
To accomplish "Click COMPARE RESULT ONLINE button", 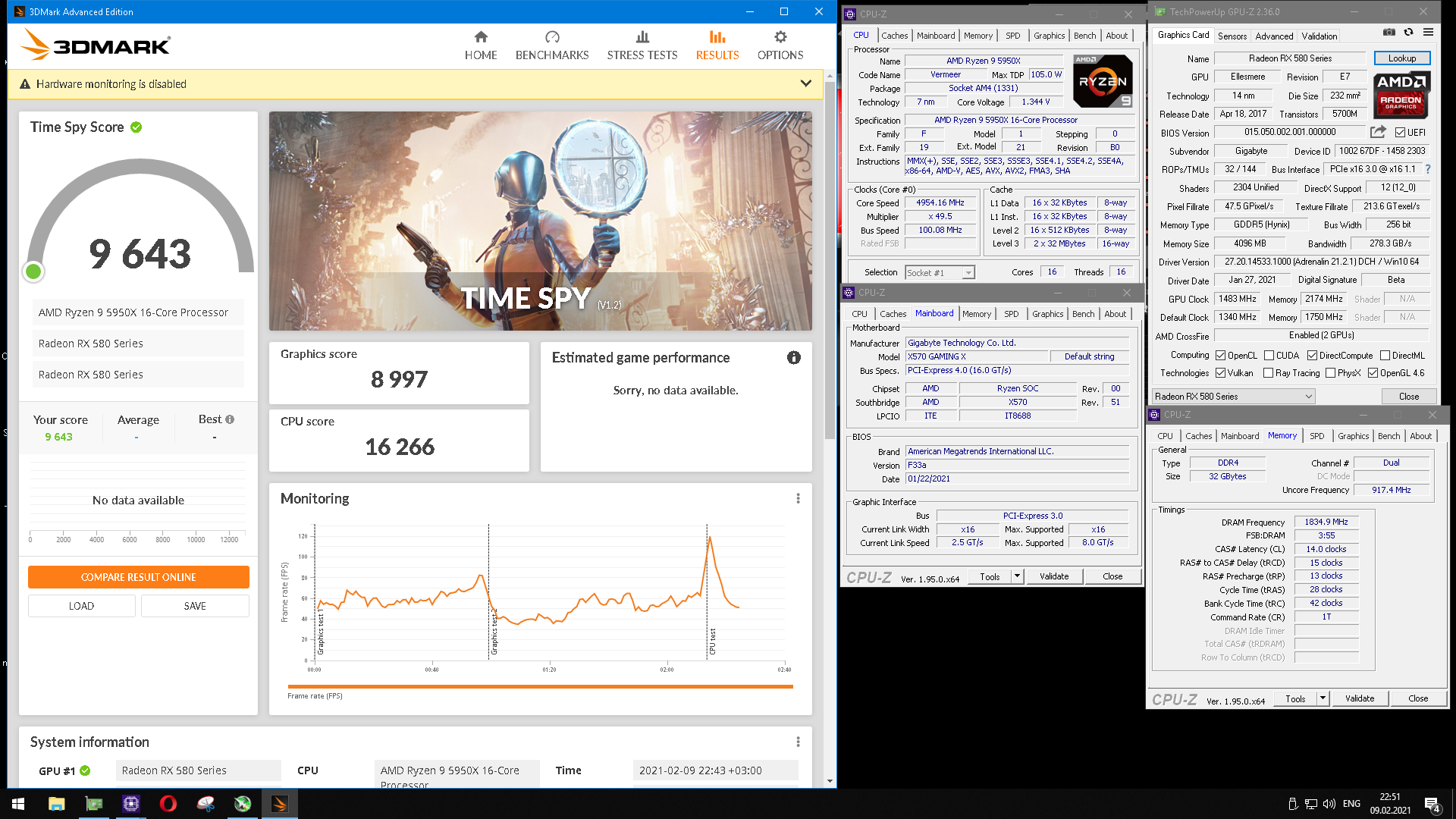I will [x=139, y=577].
